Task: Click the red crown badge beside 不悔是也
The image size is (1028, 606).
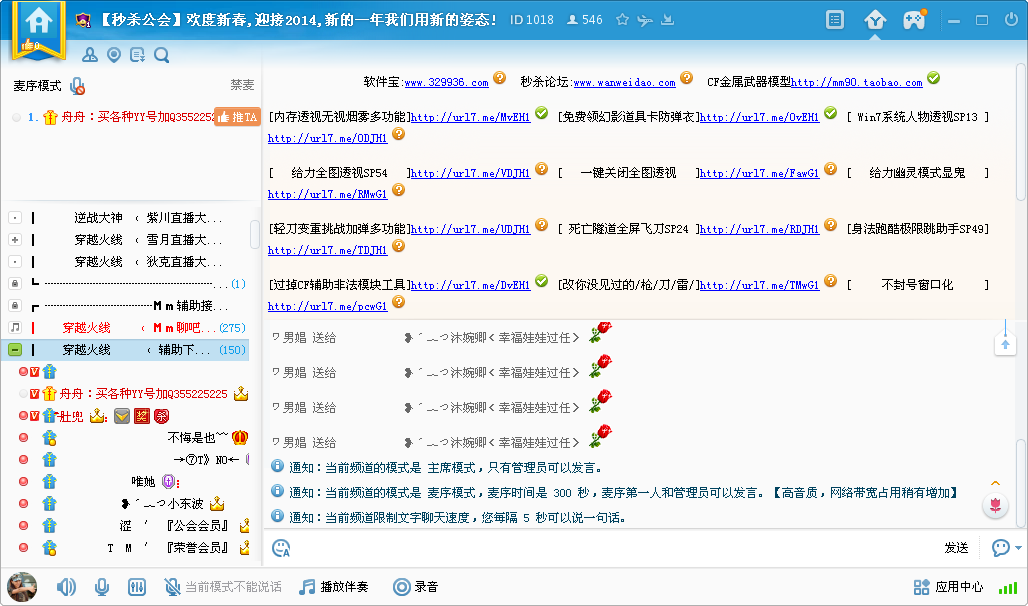Action: (x=240, y=437)
